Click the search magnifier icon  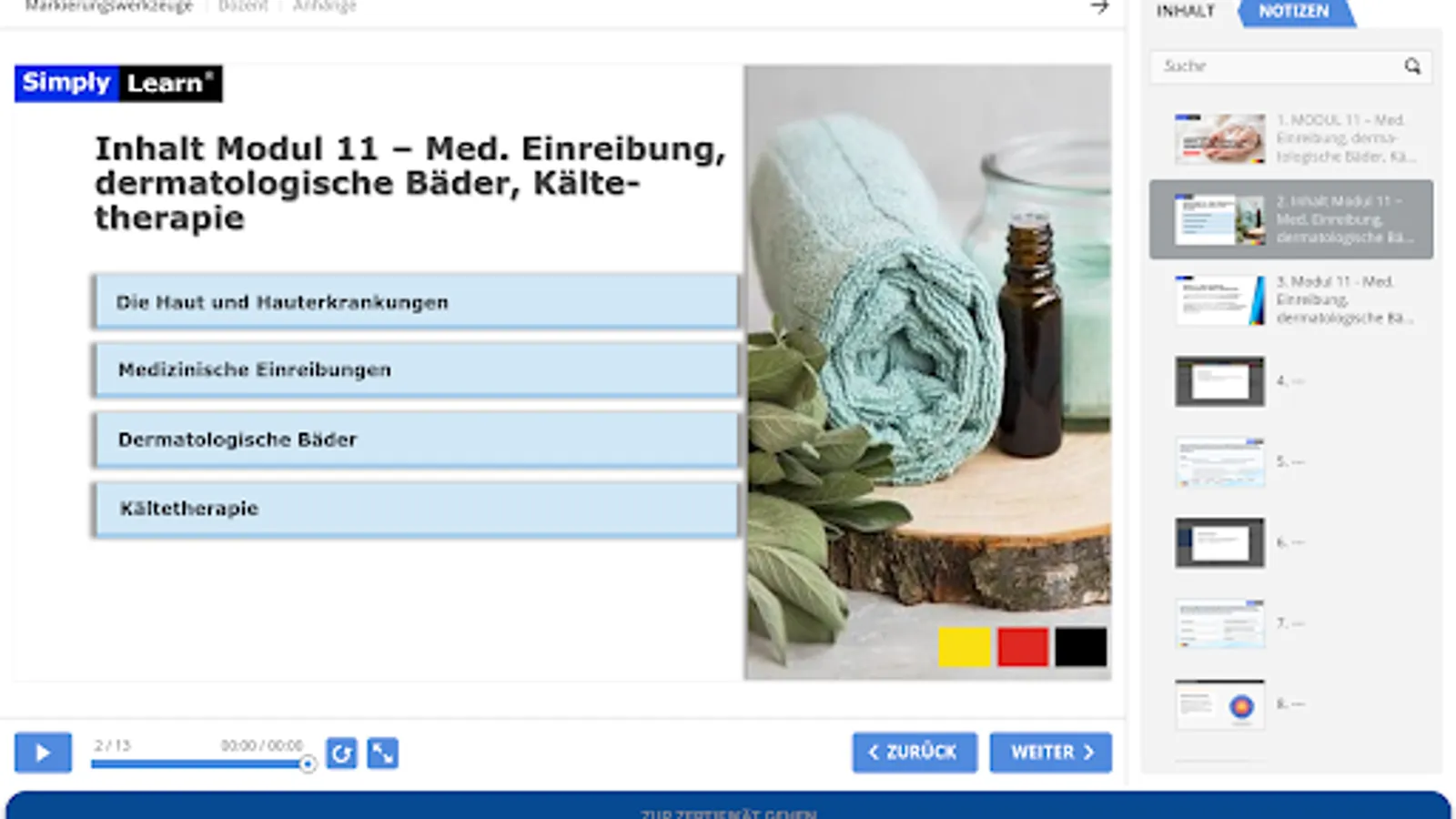(1411, 66)
